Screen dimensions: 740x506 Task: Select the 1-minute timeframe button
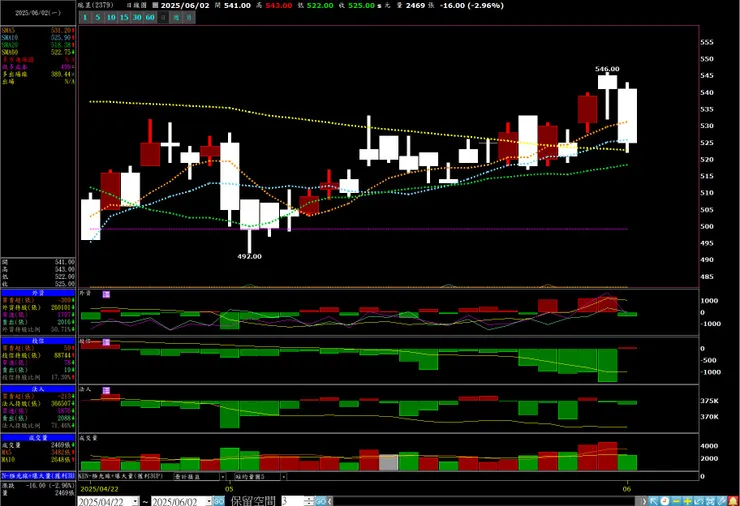(85, 17)
